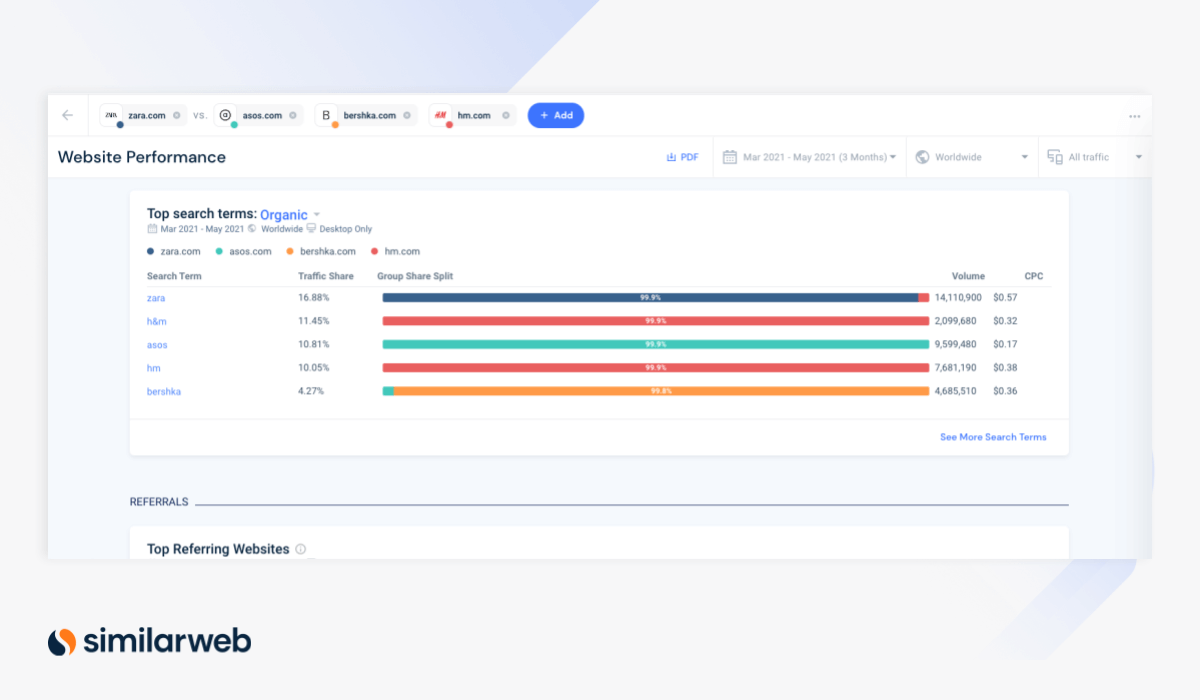
Task: Remove asos.com from the comparison
Action: pyautogui.click(x=293, y=115)
